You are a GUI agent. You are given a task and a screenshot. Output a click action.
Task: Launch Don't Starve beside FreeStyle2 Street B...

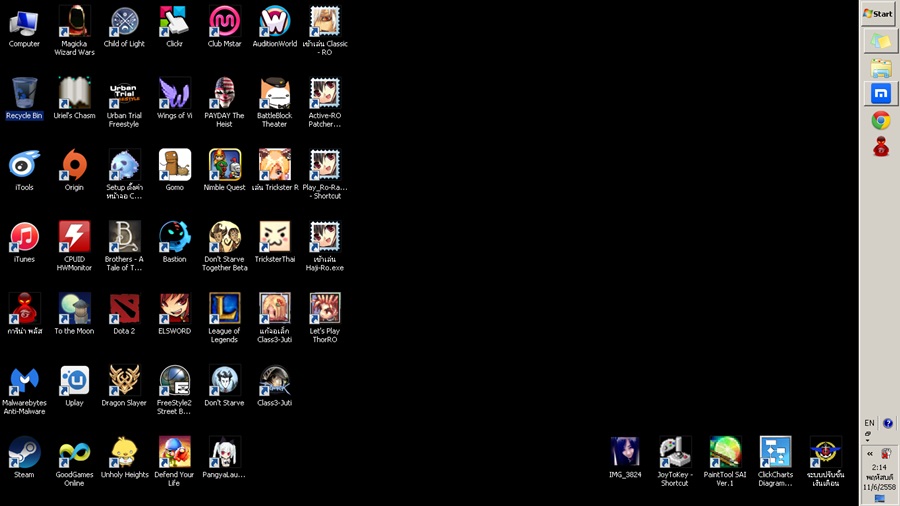pyautogui.click(x=224, y=386)
